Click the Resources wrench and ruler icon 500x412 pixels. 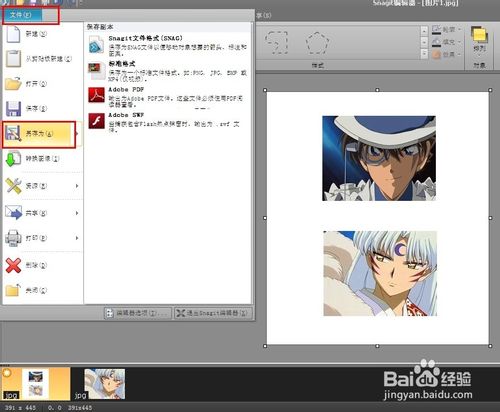(14, 186)
